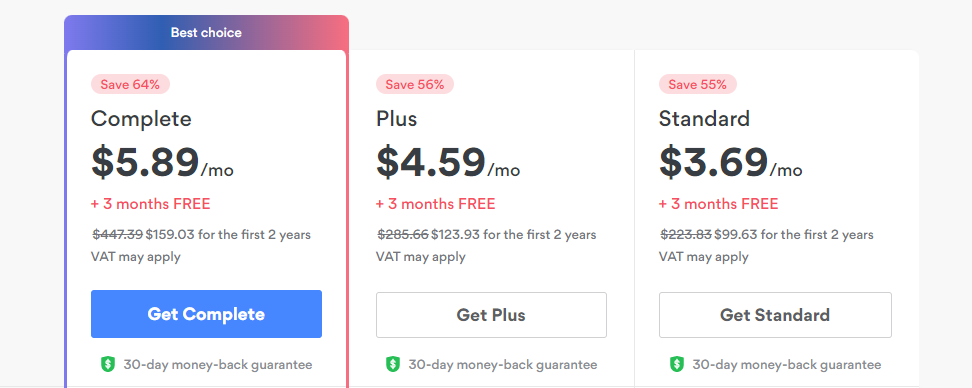
Task: Click the $5.89/mo price
Action: pyautogui.click(x=162, y=162)
